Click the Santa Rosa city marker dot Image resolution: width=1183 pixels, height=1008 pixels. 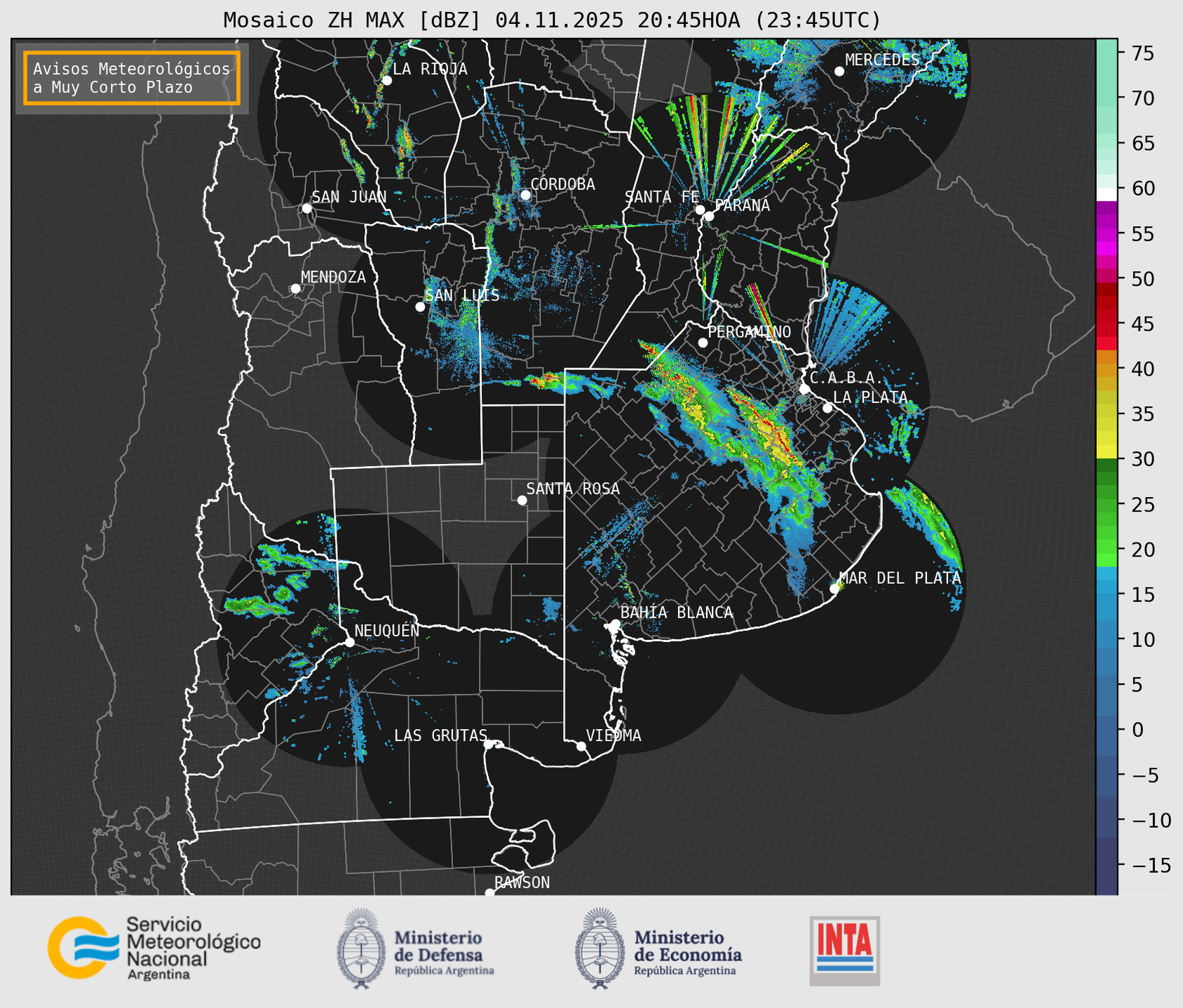(522, 500)
